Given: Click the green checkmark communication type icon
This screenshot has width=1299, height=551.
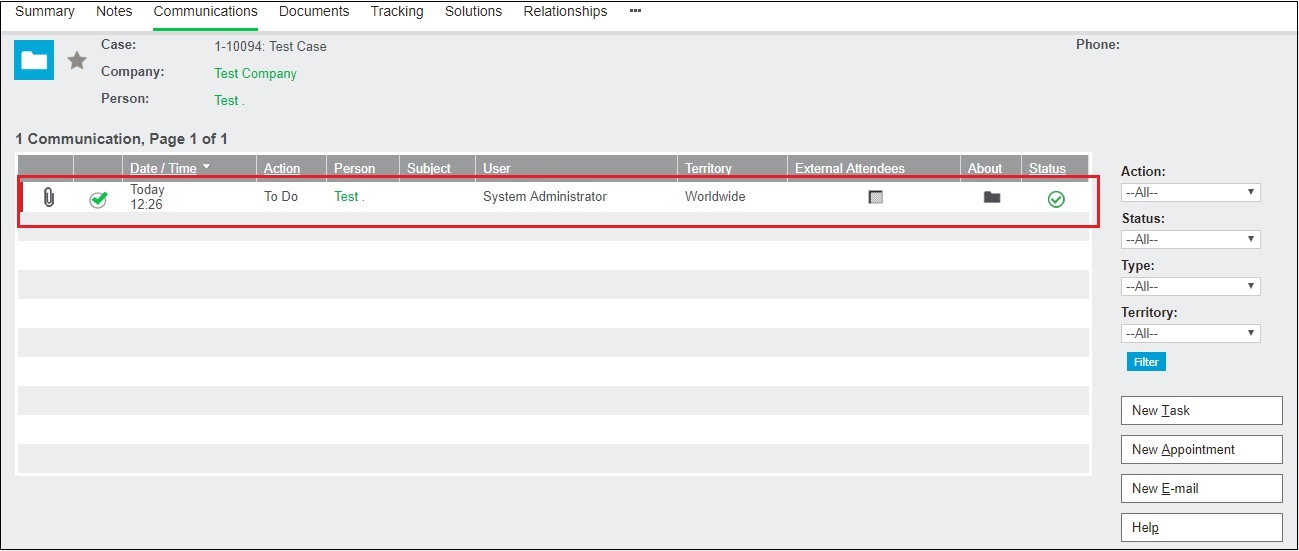Looking at the screenshot, I should (x=98, y=199).
